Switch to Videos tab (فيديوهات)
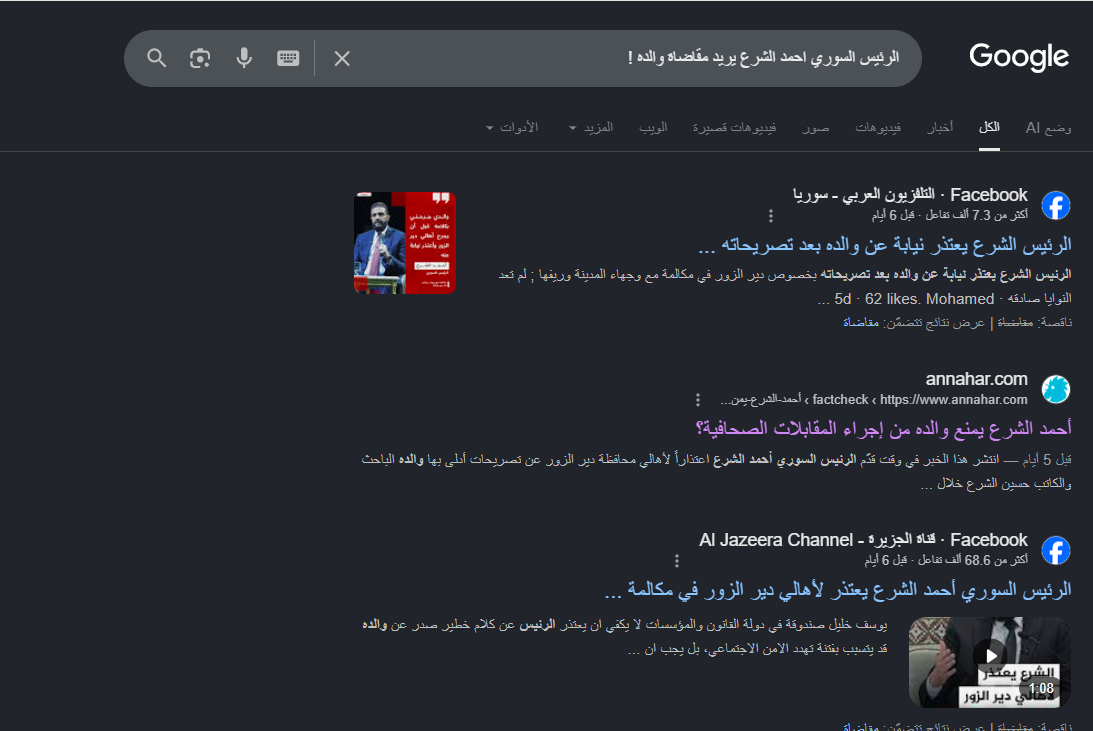Image resolution: width=1093 pixels, height=731 pixels. [878, 128]
